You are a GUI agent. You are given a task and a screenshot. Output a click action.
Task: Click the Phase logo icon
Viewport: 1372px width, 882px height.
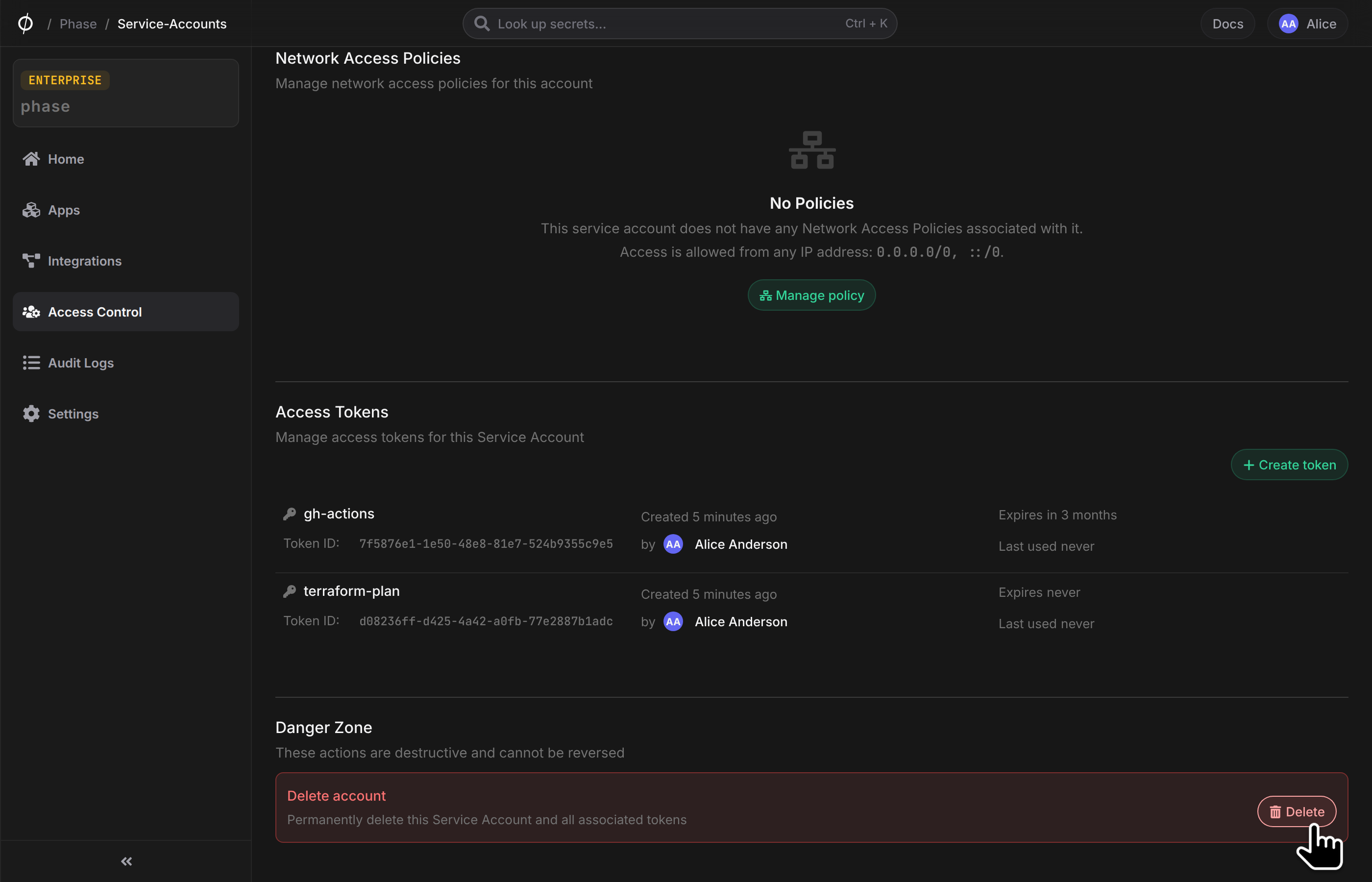[x=25, y=24]
